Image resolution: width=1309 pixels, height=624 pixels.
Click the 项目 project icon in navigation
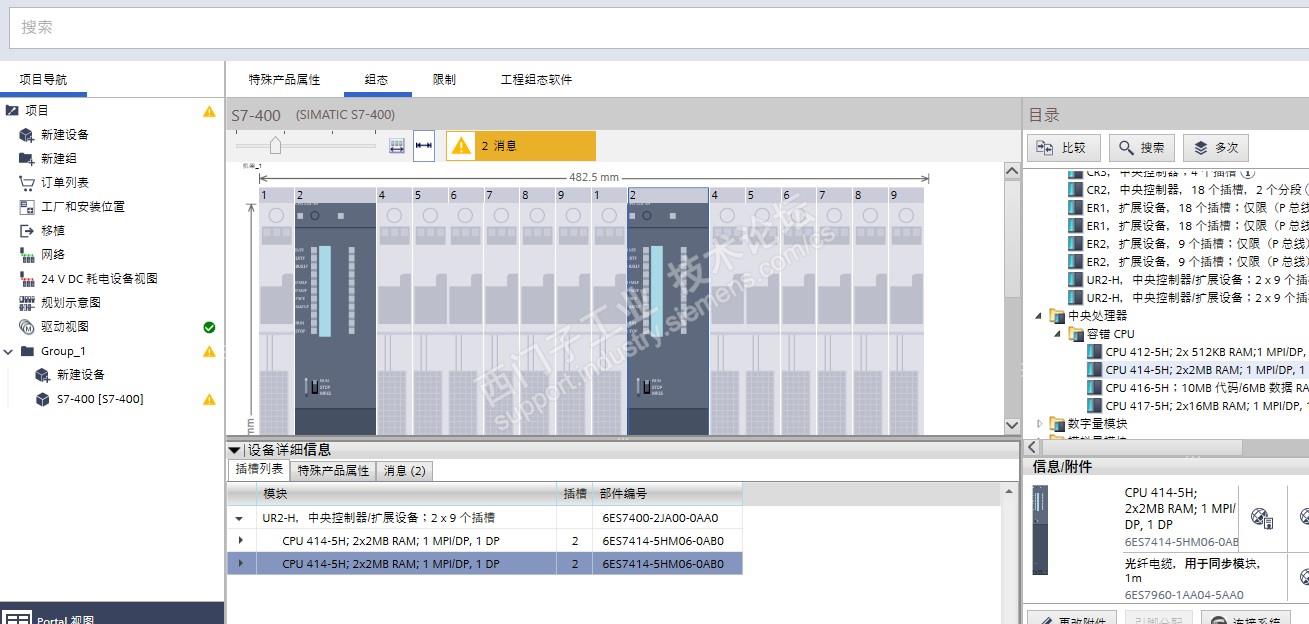[x=12, y=111]
